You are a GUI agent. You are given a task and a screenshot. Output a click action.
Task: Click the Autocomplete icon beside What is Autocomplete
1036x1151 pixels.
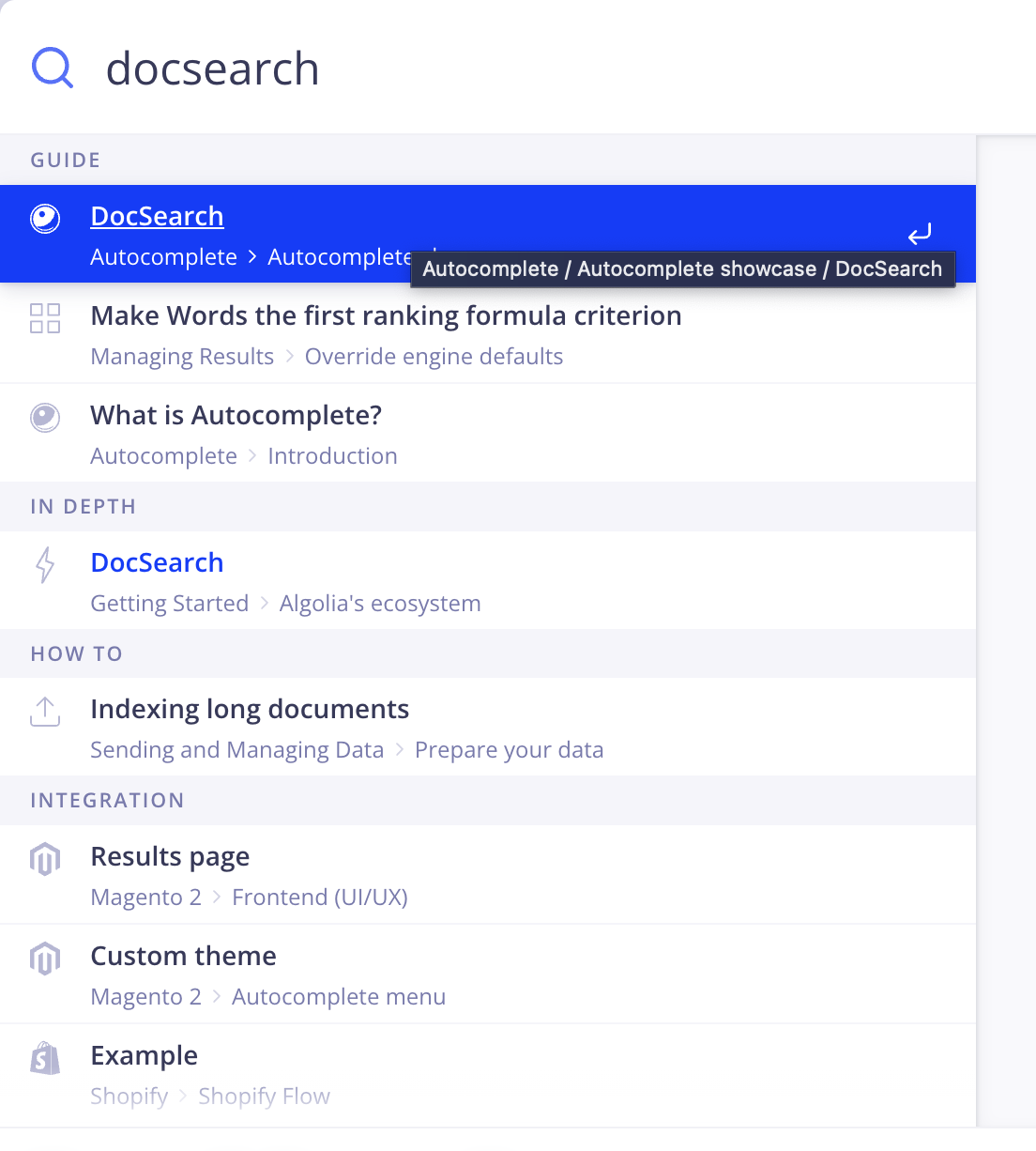pos(44,418)
